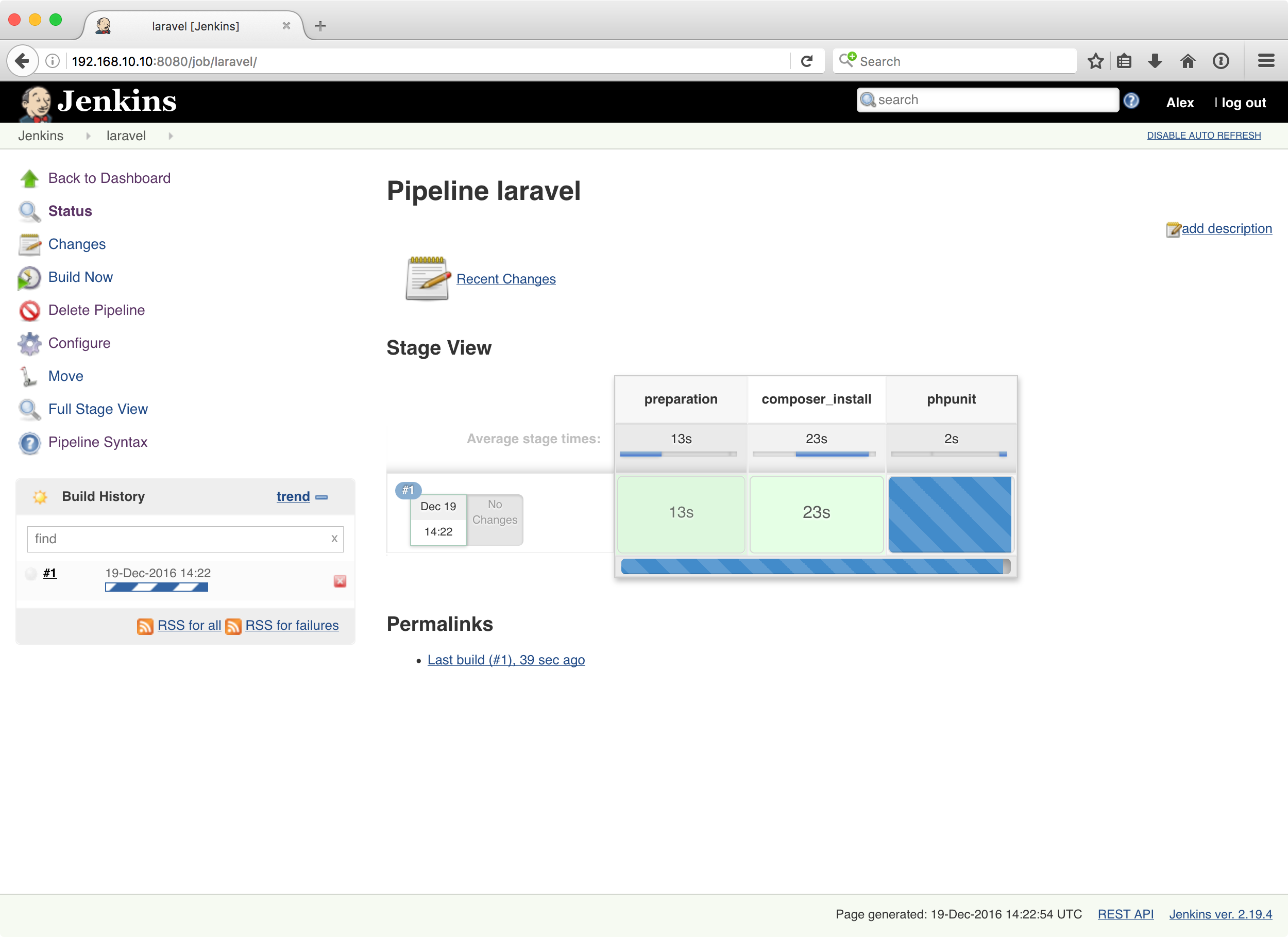Open a new browser tab with plus
Screen dimensions: 1288x937
tap(320, 26)
